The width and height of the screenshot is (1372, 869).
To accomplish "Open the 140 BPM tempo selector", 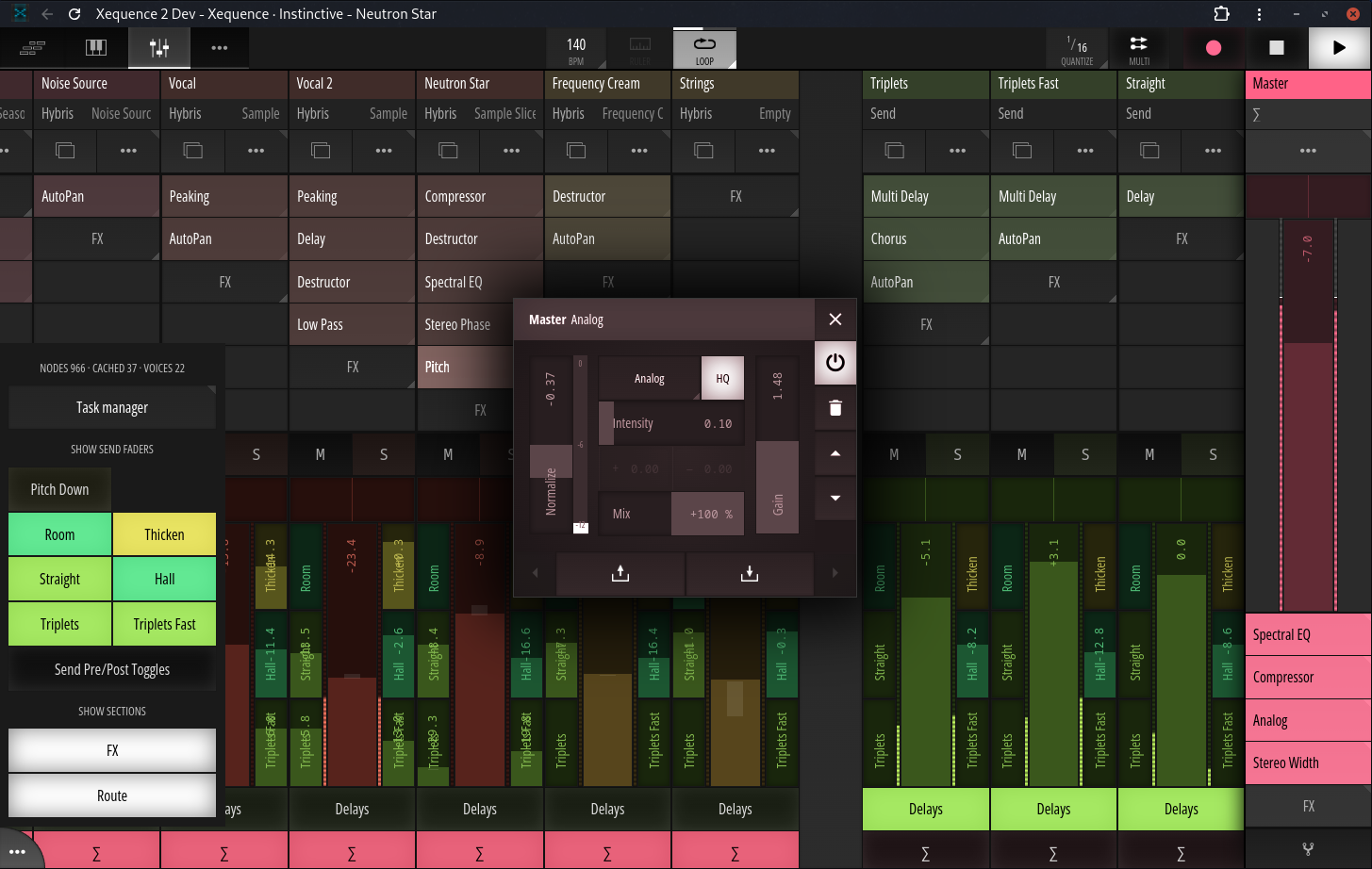I will click(x=576, y=48).
